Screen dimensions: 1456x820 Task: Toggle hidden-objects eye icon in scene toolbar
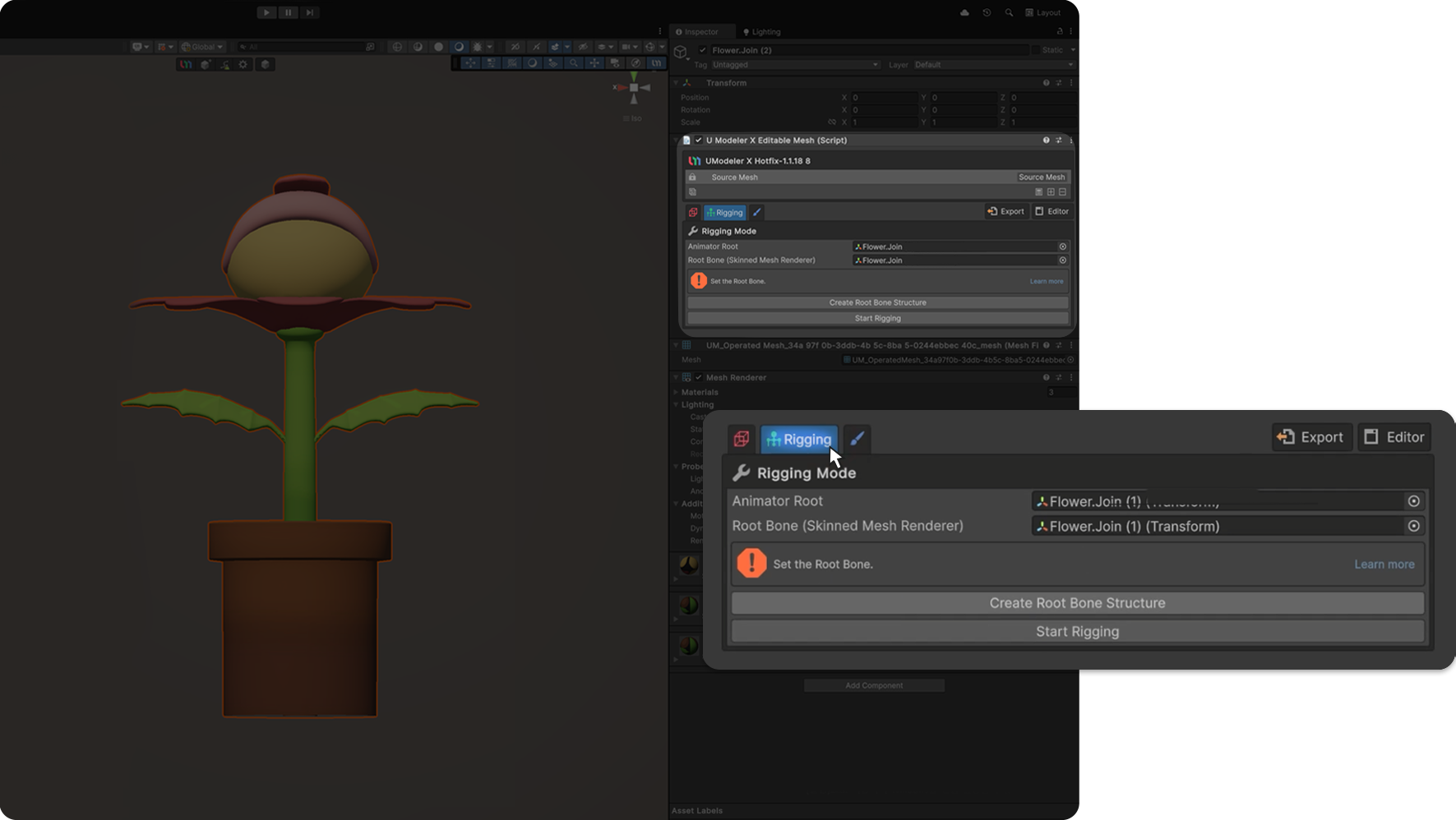click(x=583, y=47)
